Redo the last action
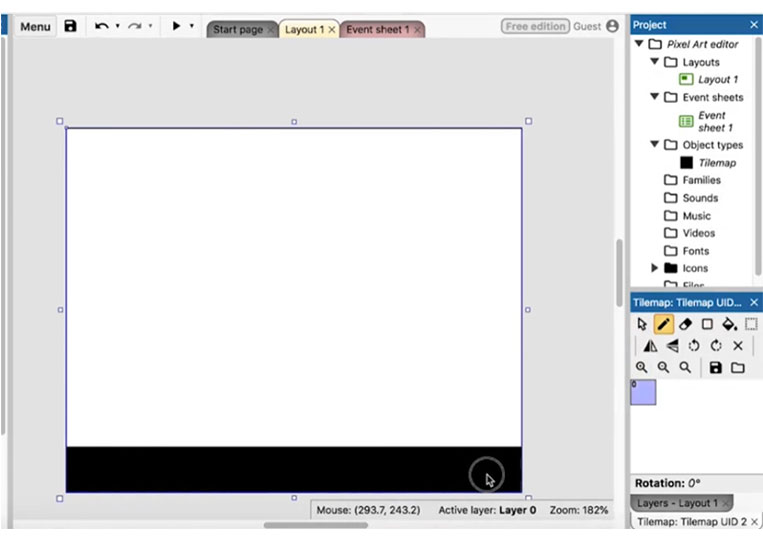763x541 pixels. tap(134, 26)
